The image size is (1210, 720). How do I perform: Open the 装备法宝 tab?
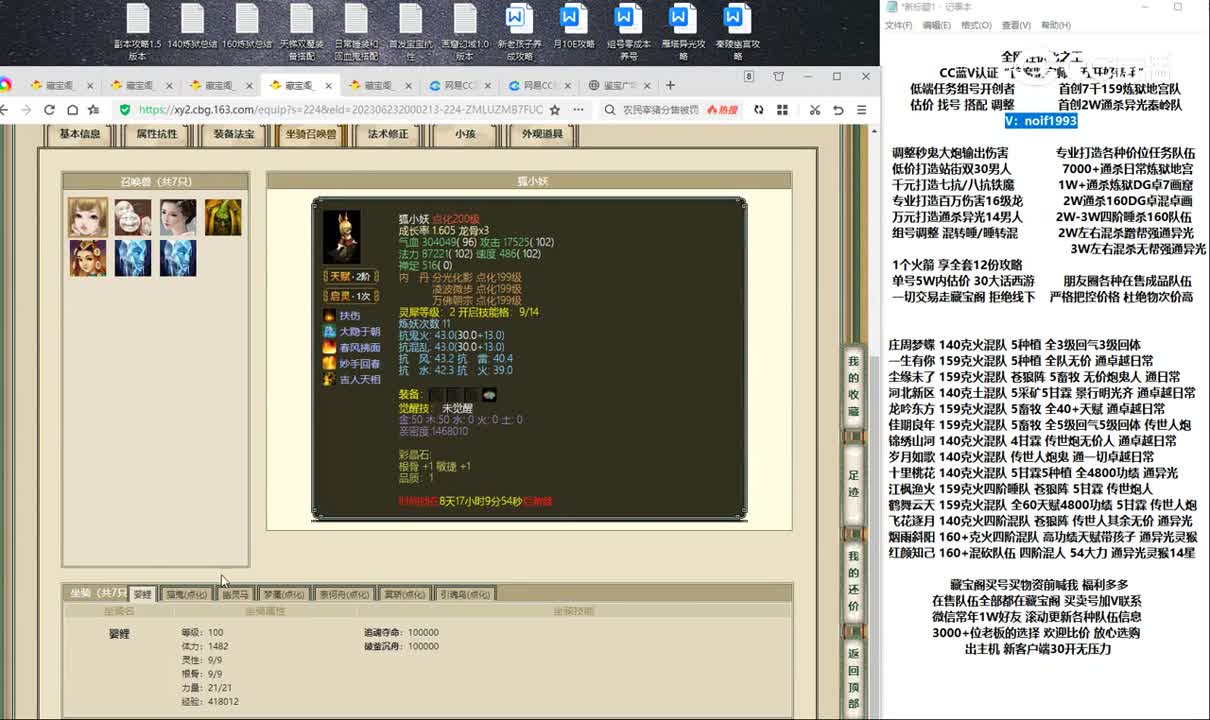[x=233, y=134]
